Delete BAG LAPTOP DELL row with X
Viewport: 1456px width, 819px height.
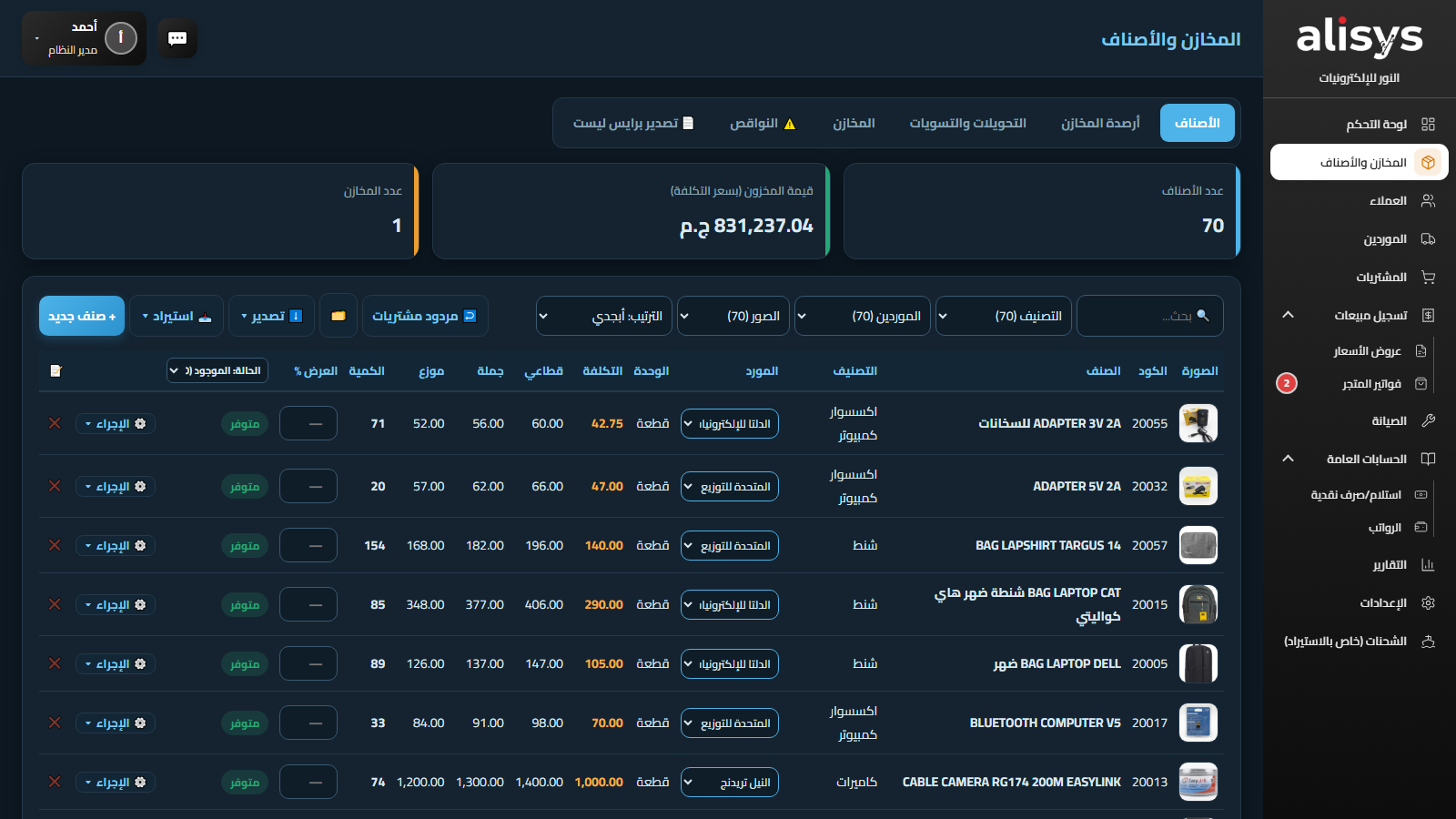(x=55, y=663)
